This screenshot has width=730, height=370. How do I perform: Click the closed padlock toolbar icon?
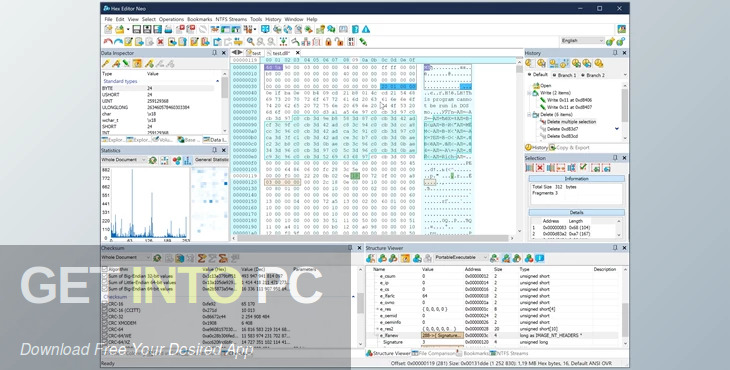(328, 42)
